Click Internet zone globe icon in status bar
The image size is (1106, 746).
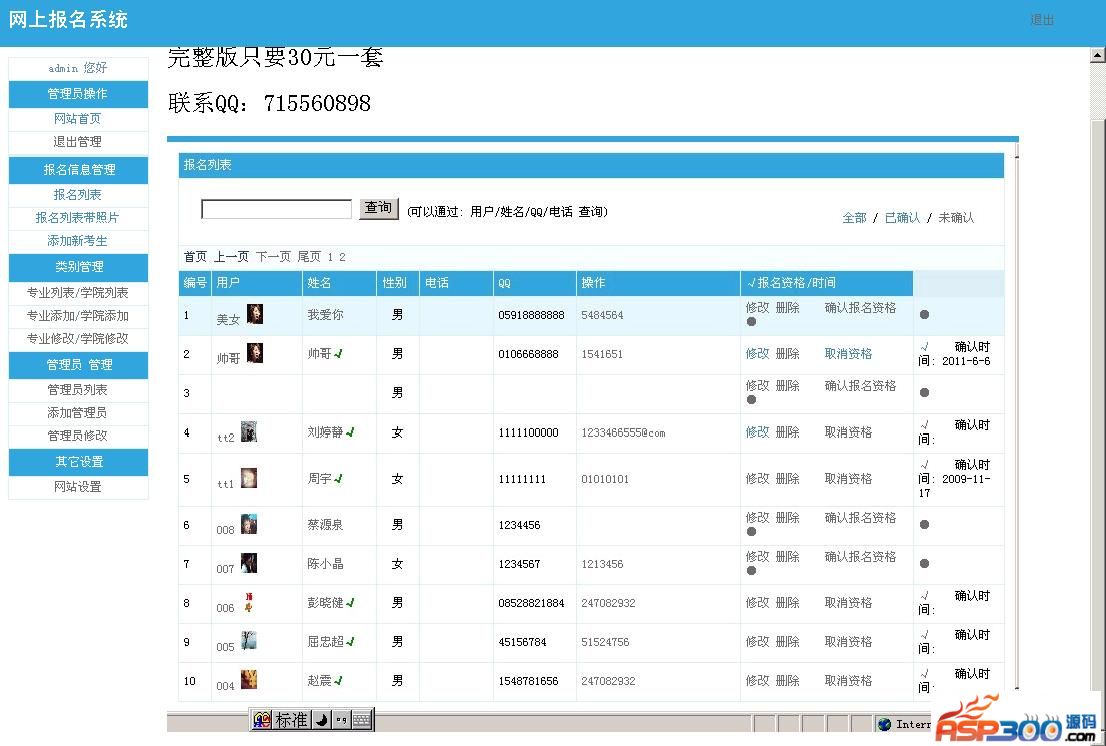click(885, 724)
